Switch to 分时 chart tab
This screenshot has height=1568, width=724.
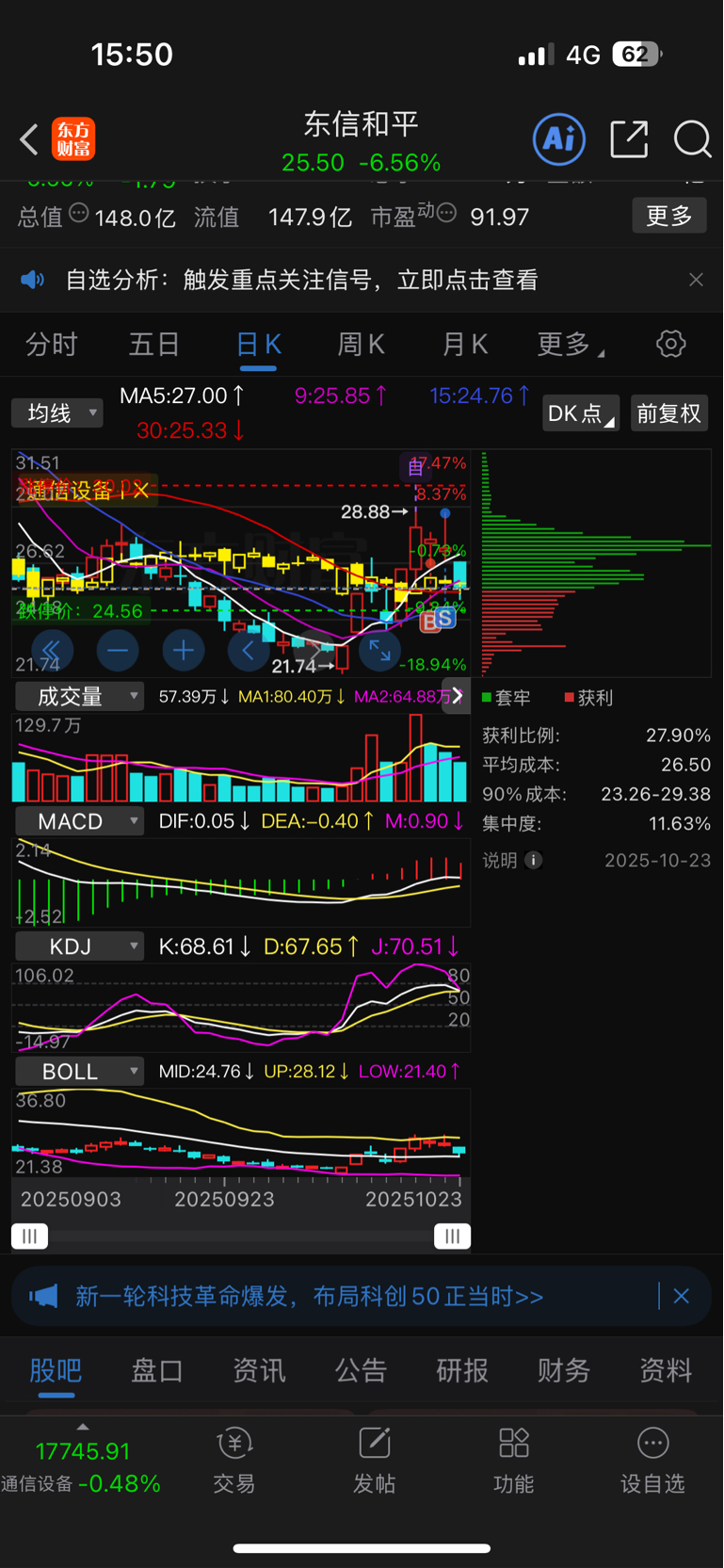[52, 345]
